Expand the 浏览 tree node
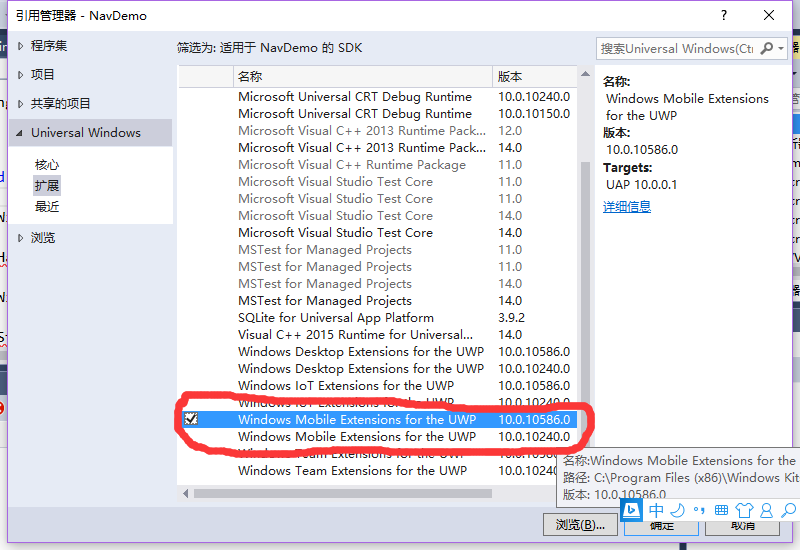 pyautogui.click(x=20, y=238)
